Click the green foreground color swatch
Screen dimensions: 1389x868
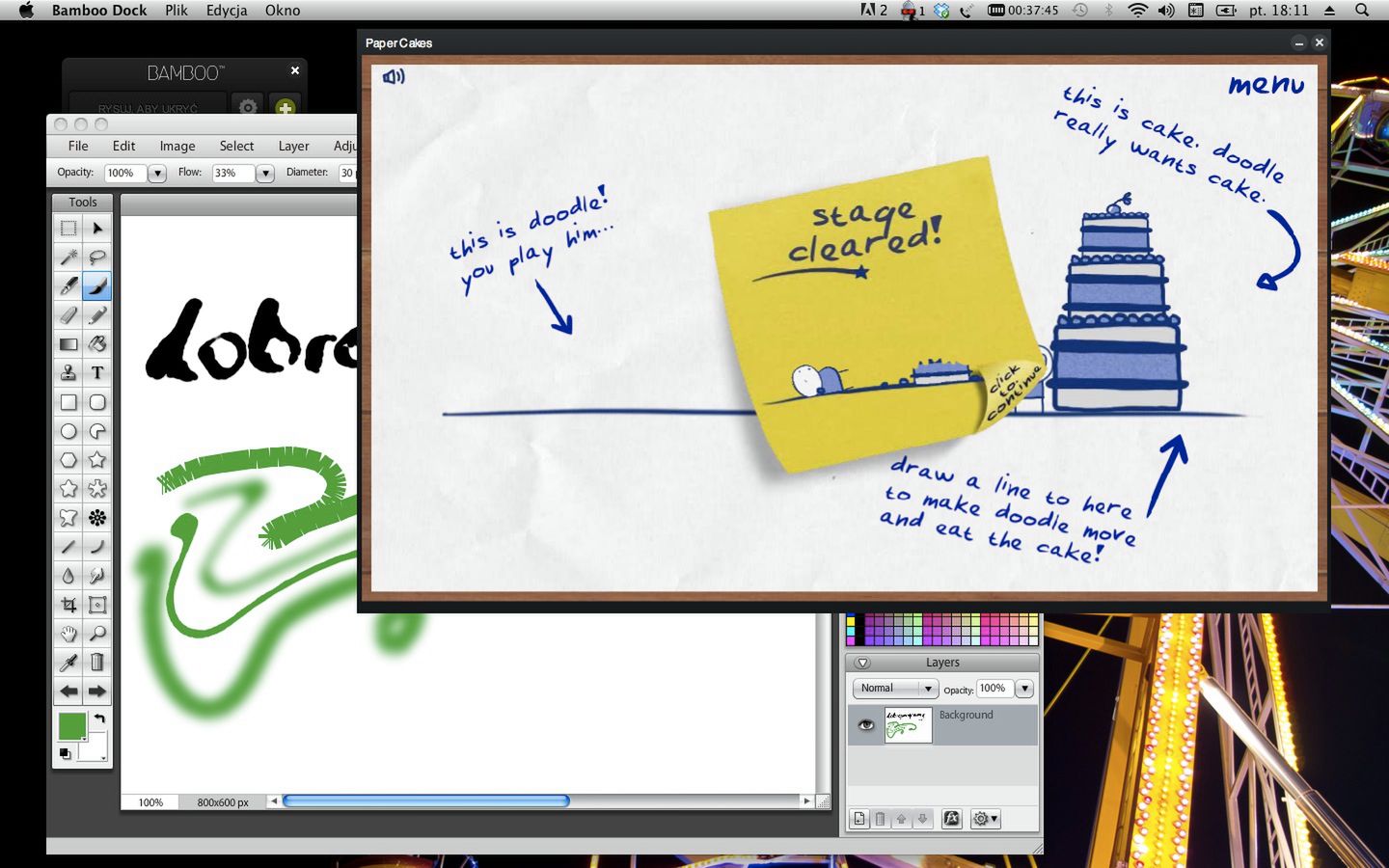(x=72, y=726)
